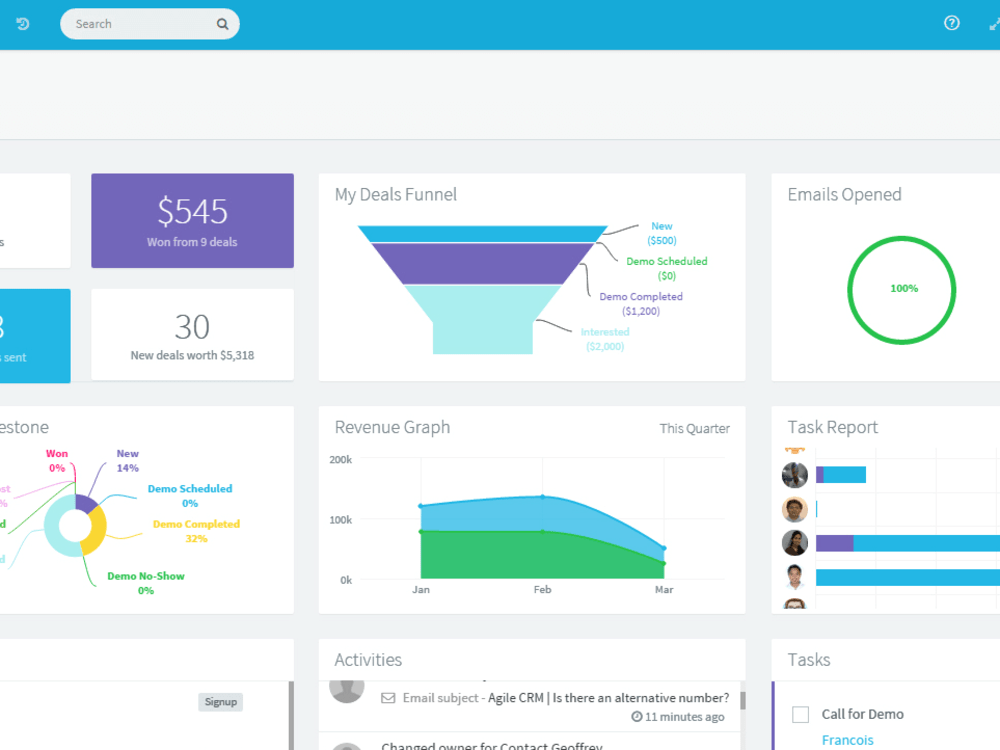Click the blue New band of the funnel

pos(482,233)
